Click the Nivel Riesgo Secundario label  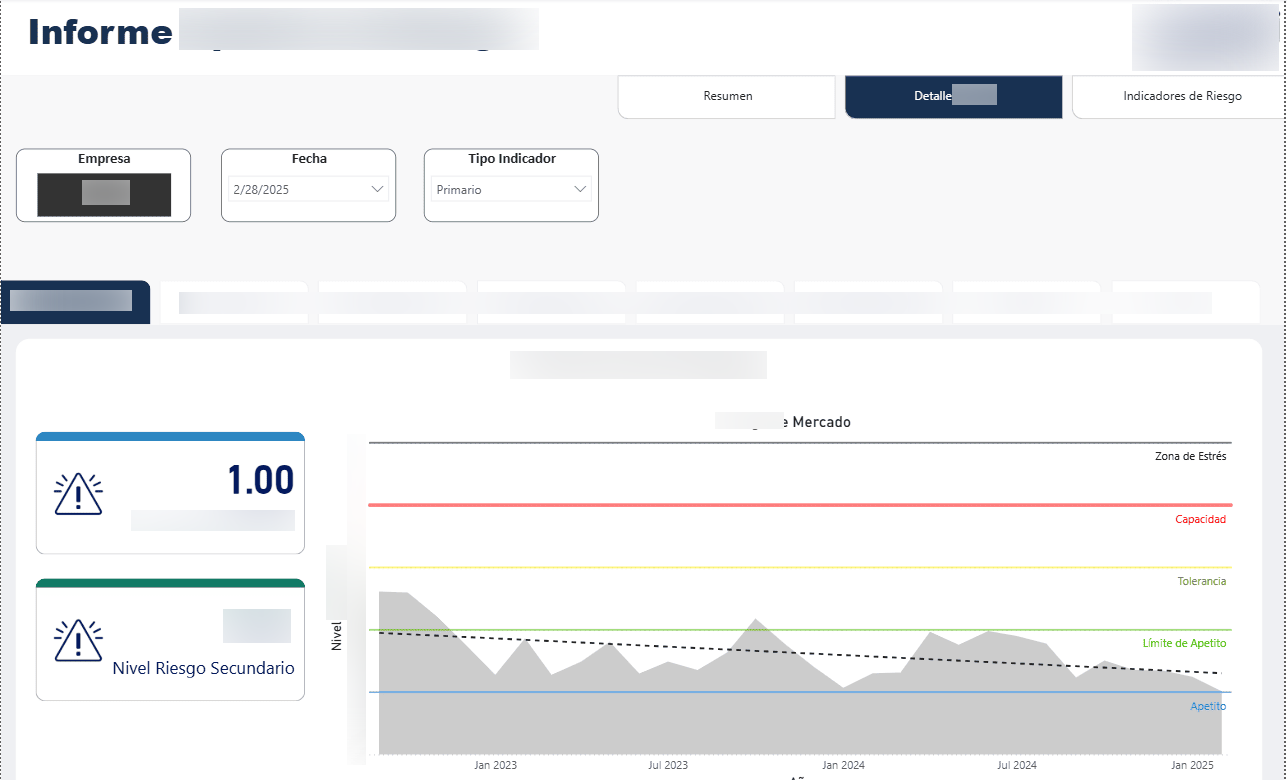pos(203,668)
